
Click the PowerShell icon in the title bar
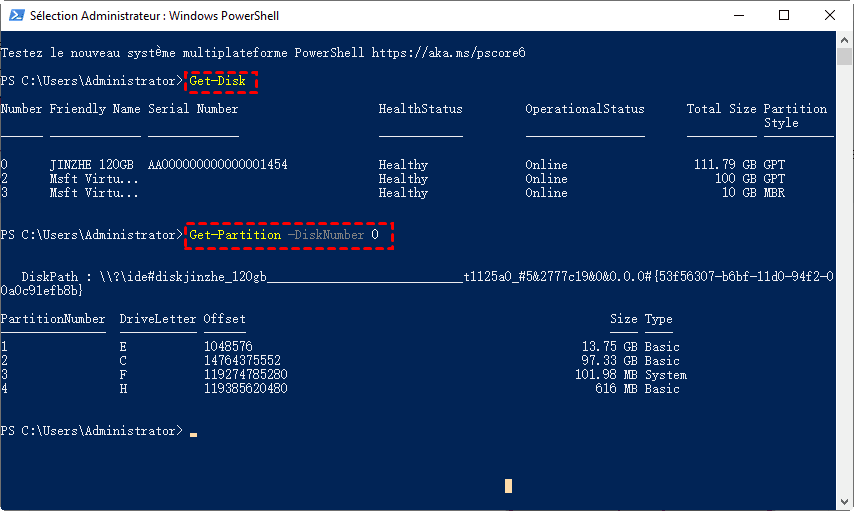[15, 16]
